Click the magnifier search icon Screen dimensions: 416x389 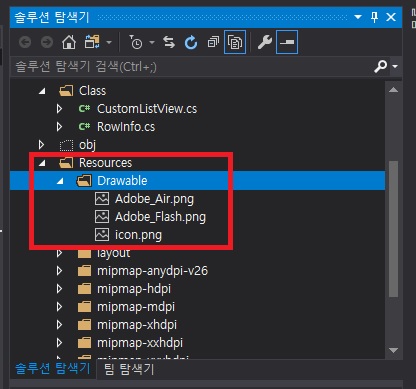tap(380, 66)
